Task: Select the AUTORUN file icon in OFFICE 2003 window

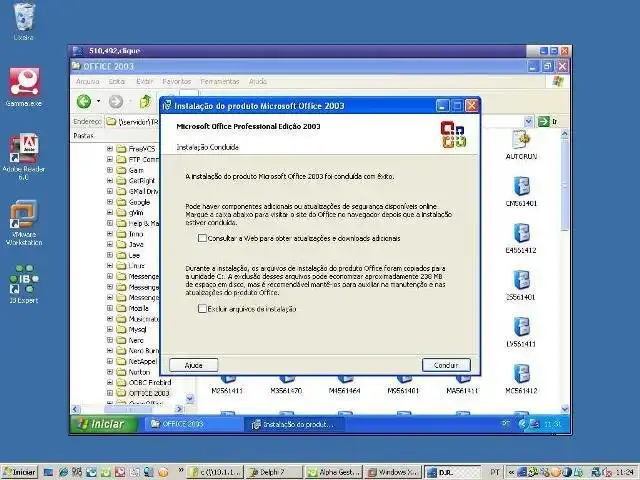Action: click(521, 140)
